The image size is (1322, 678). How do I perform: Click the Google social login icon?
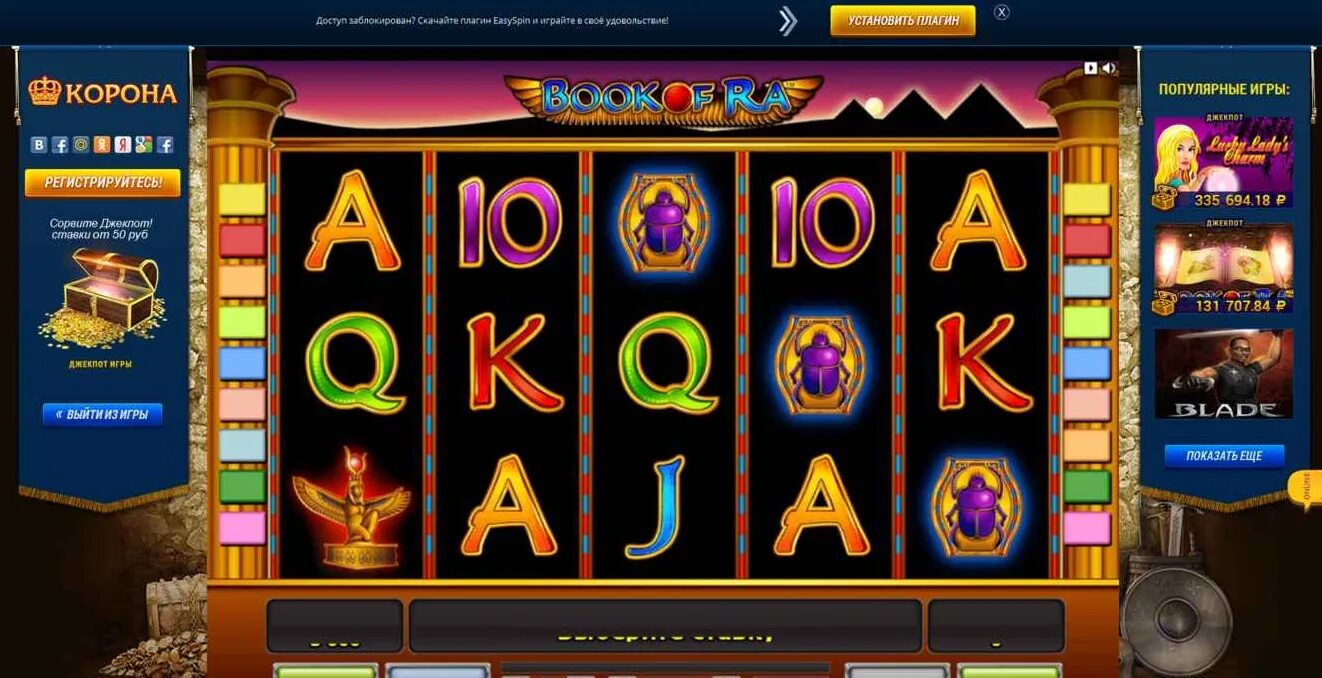(x=144, y=145)
